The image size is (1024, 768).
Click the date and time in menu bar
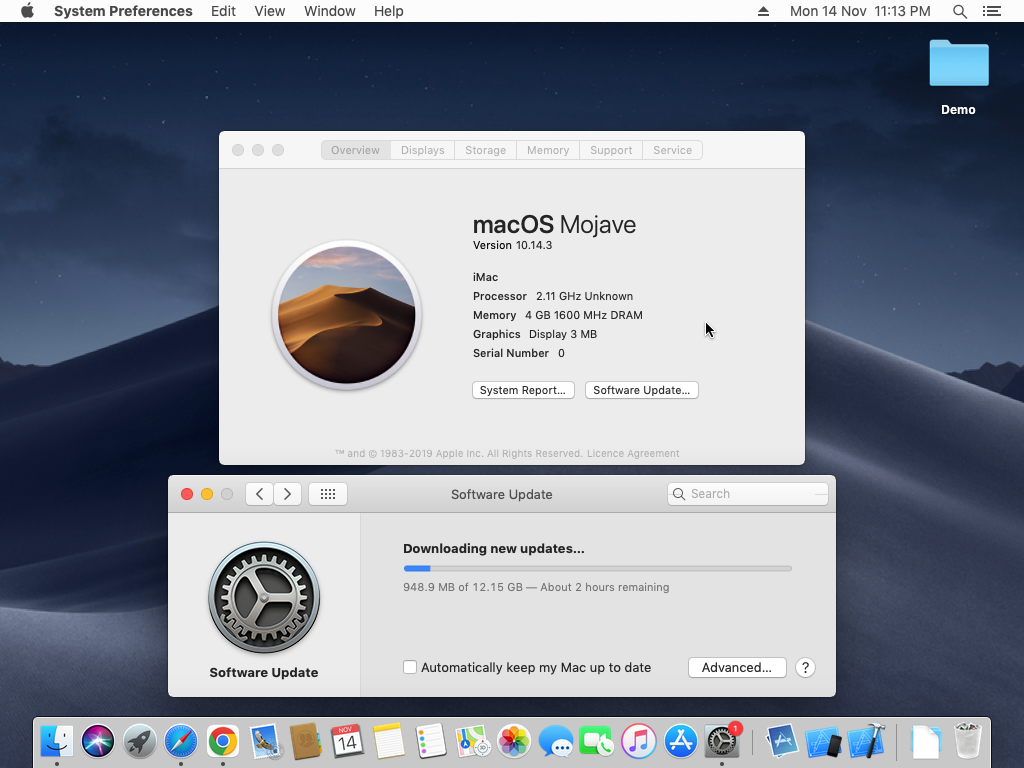pyautogui.click(x=860, y=11)
